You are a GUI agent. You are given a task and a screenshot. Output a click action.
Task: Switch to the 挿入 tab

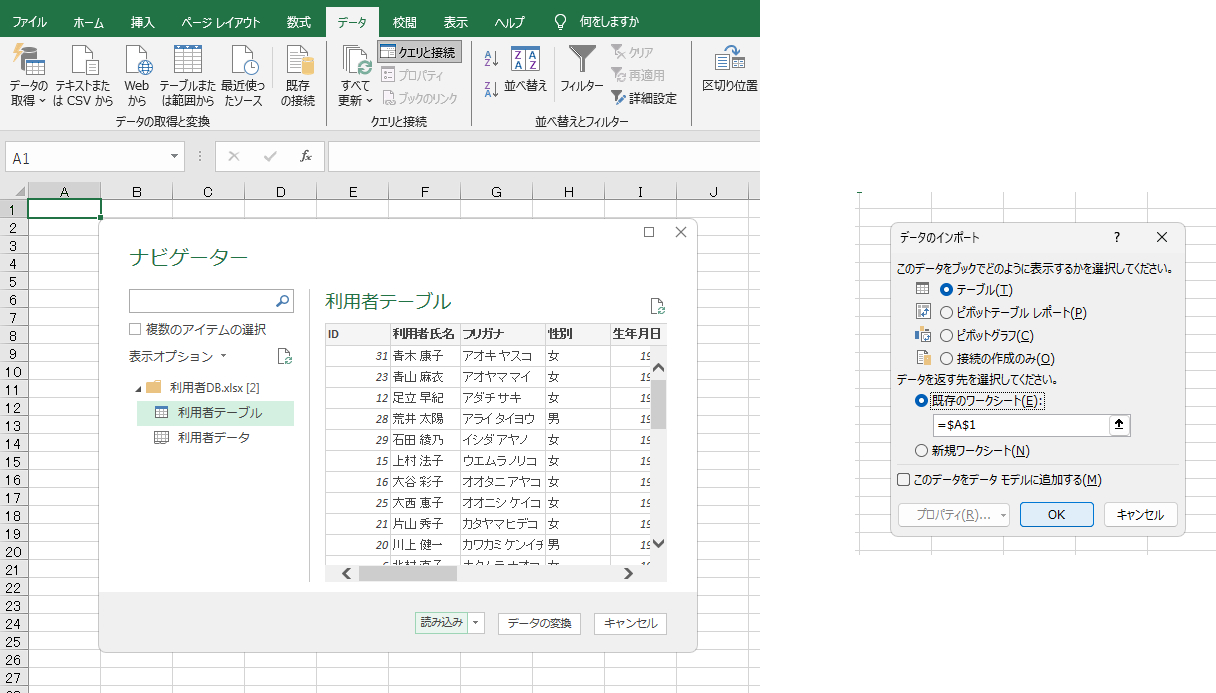coord(143,22)
